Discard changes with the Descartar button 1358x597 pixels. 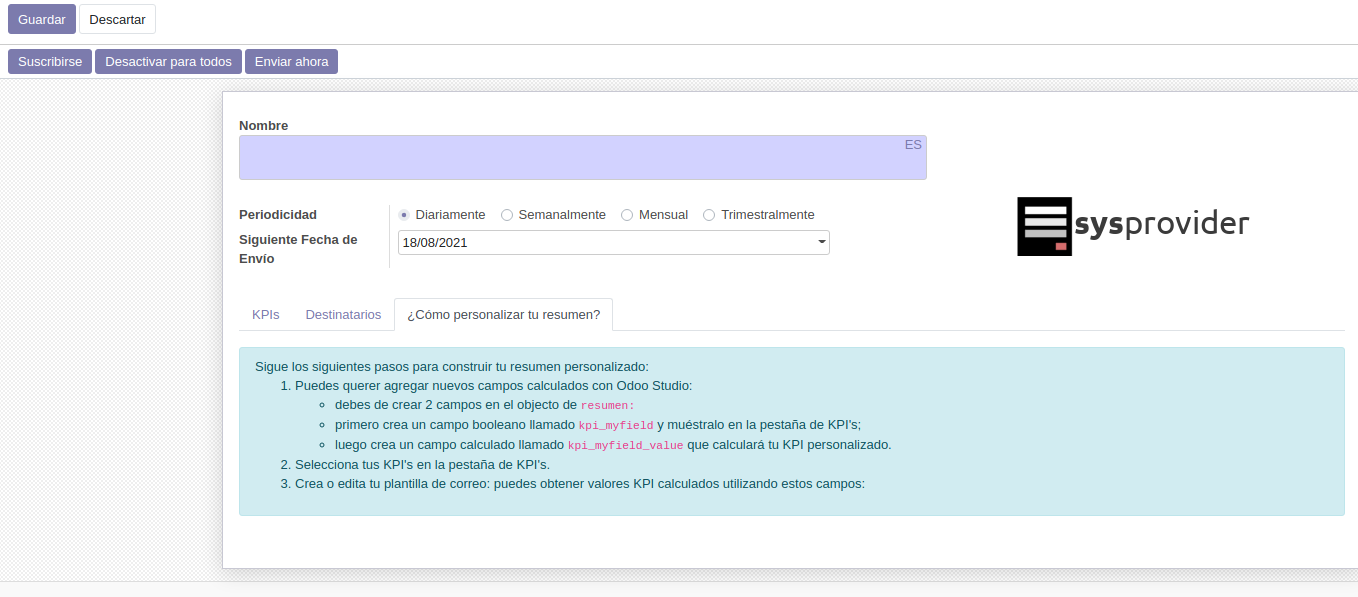pos(117,19)
